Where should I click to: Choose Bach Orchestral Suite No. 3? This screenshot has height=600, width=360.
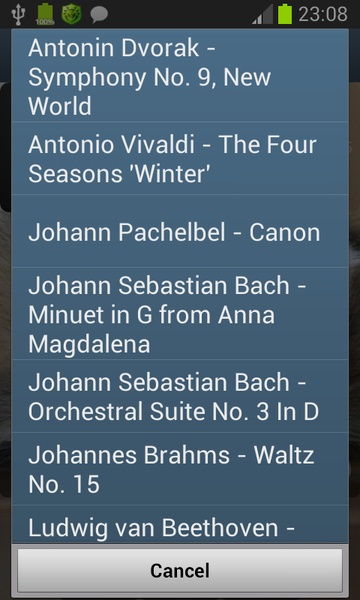[x=180, y=396]
